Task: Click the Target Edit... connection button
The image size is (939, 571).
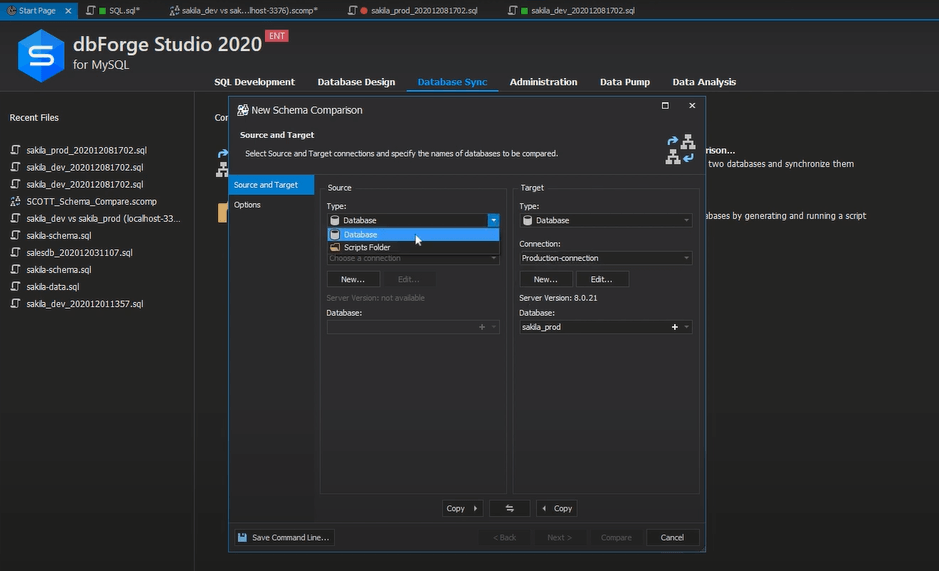Action: (x=602, y=279)
